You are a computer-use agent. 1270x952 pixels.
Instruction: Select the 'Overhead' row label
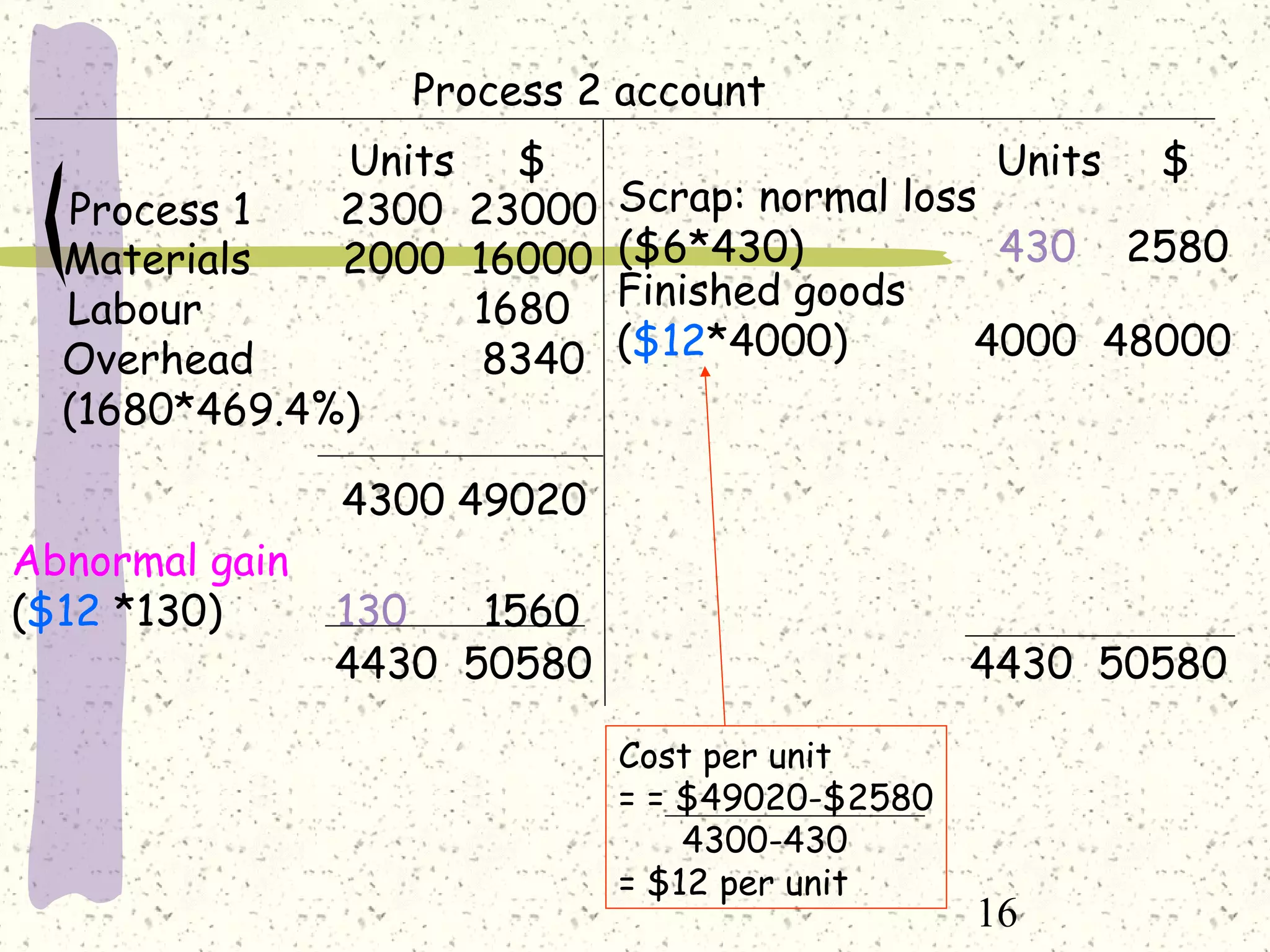[158, 359]
